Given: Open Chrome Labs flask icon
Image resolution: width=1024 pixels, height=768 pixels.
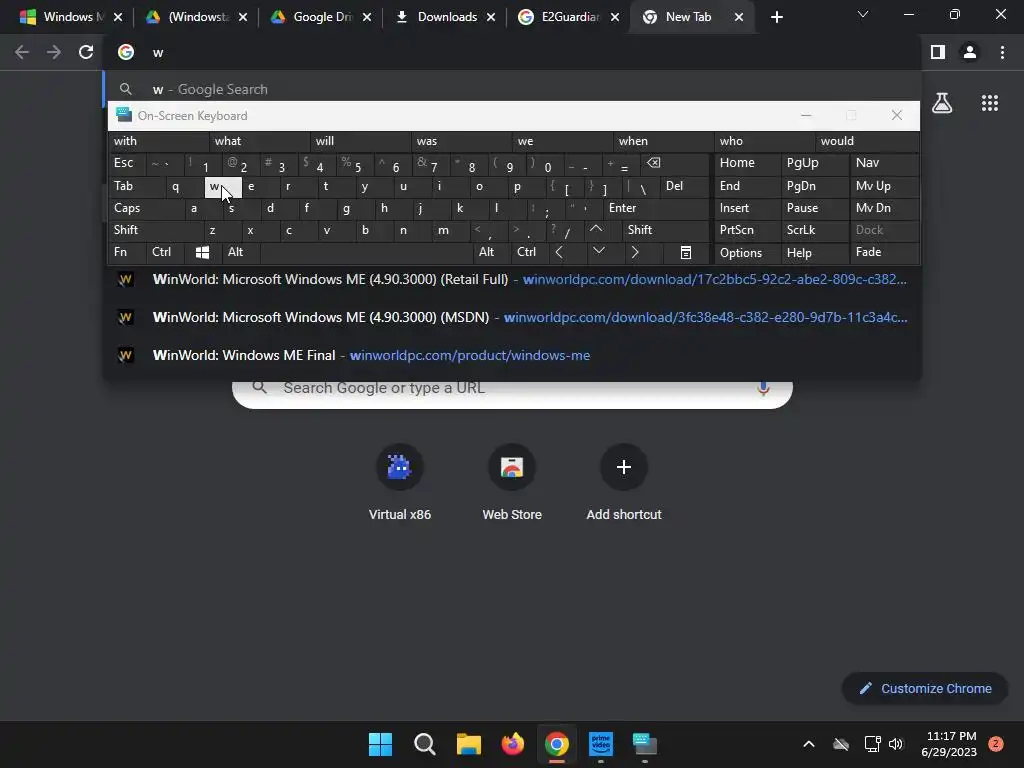Looking at the screenshot, I should 942,103.
